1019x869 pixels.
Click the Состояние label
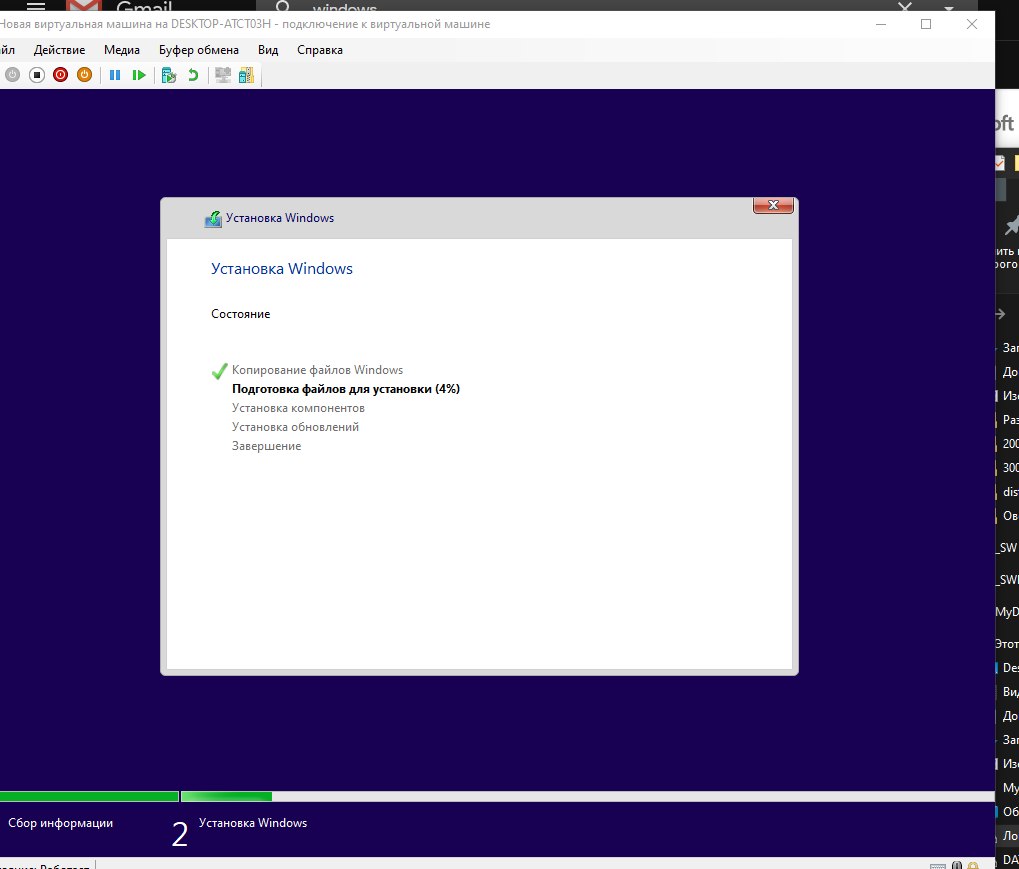point(240,314)
